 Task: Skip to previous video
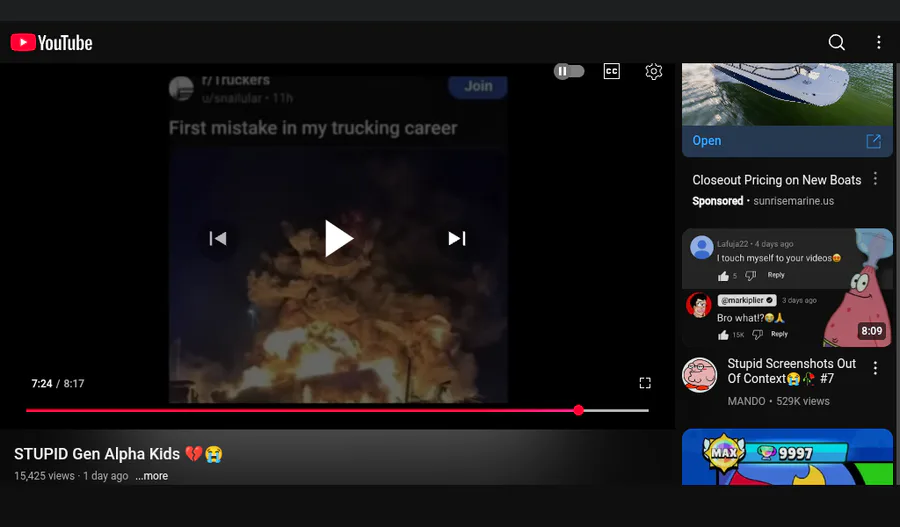(218, 238)
